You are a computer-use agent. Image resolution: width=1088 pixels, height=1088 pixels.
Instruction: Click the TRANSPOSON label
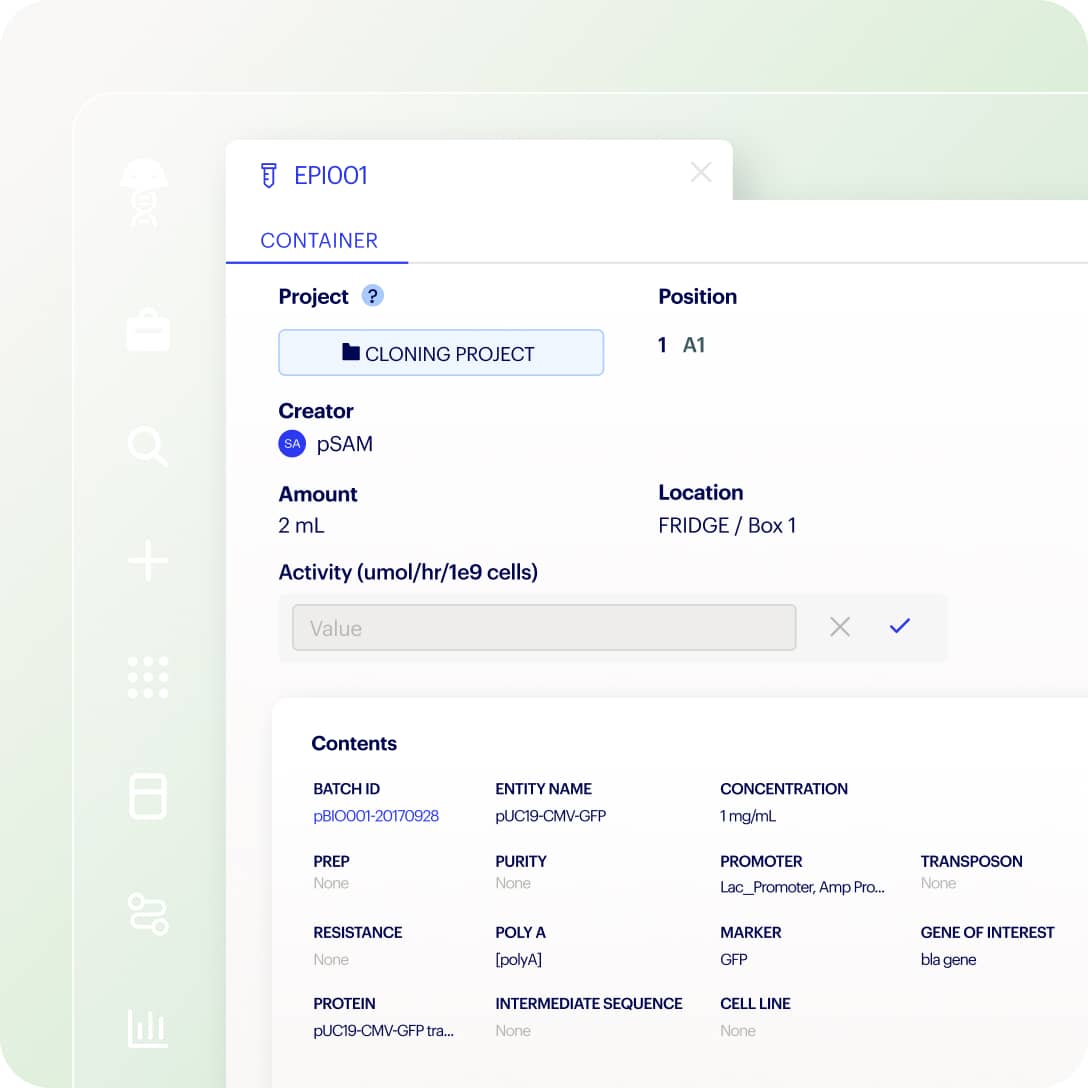[x=971, y=861]
